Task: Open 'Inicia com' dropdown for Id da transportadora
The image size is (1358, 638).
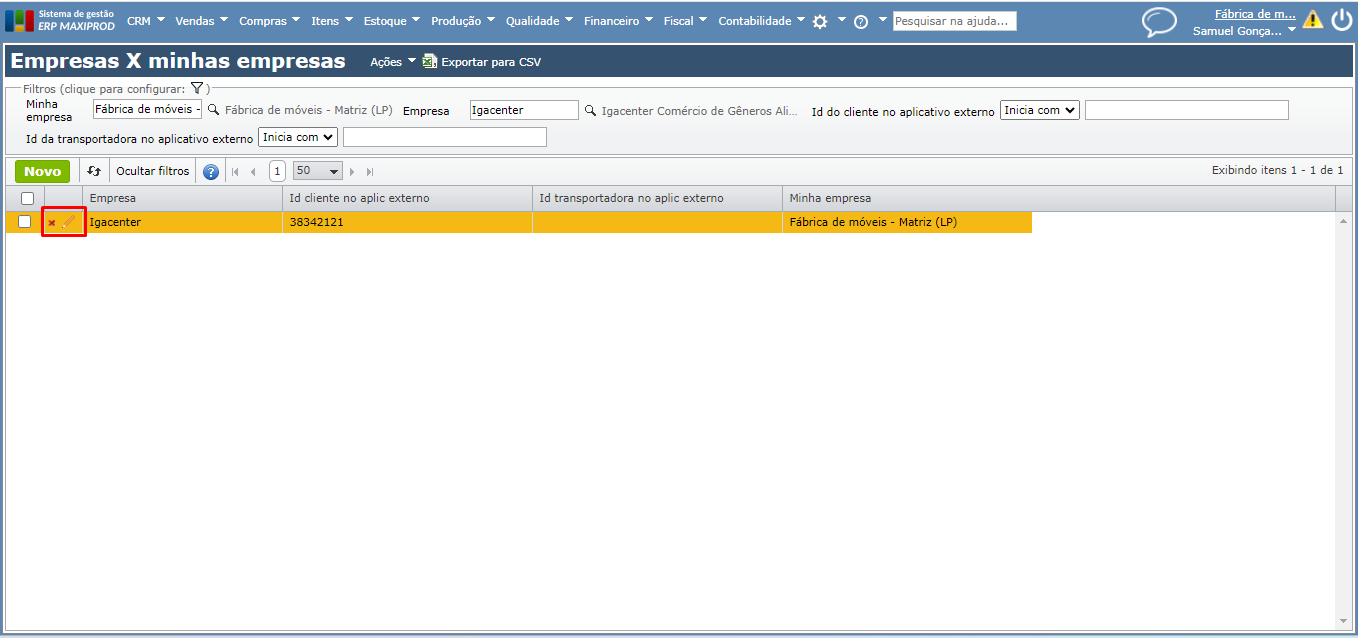Action: tap(298, 136)
